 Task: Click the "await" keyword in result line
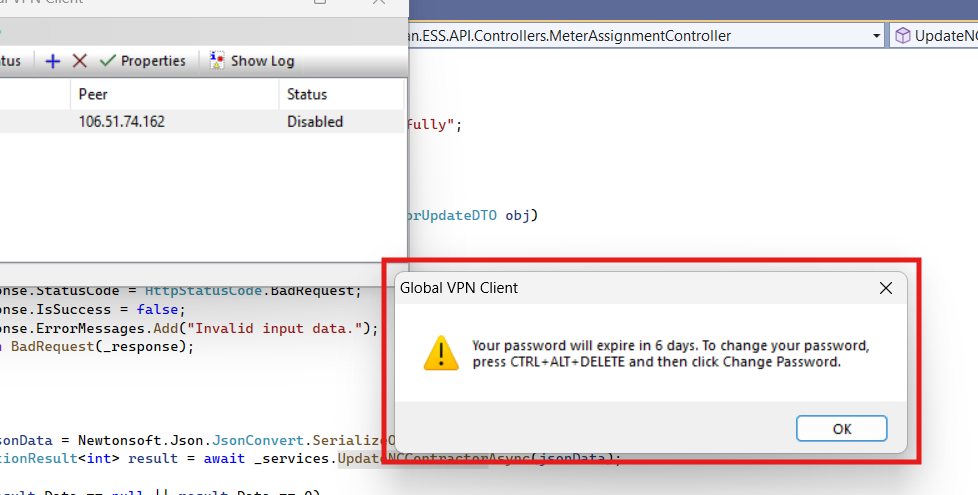click(224, 459)
